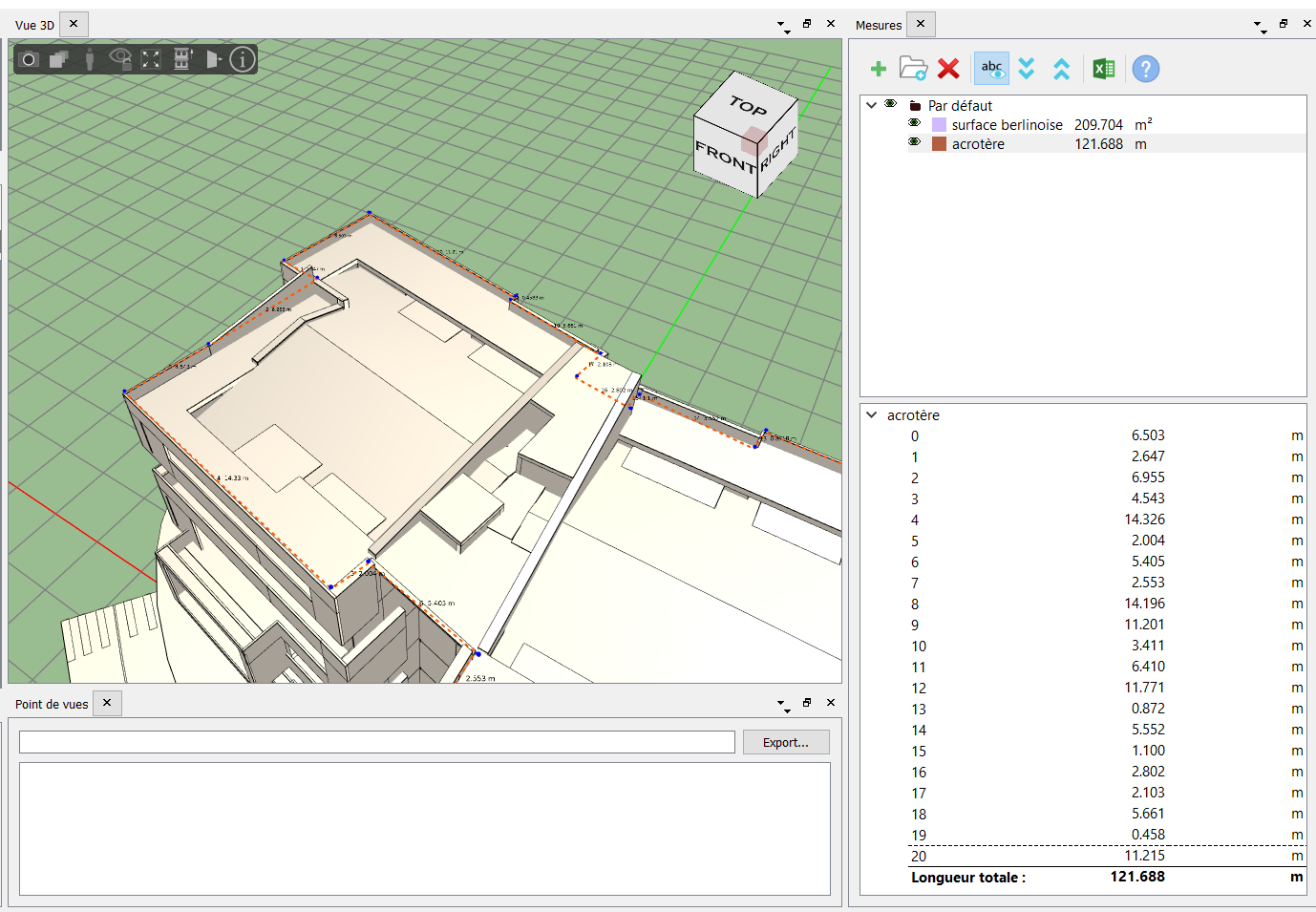Click the fit-to-view expand arrows icon
1316x912 pixels.
coord(151,60)
